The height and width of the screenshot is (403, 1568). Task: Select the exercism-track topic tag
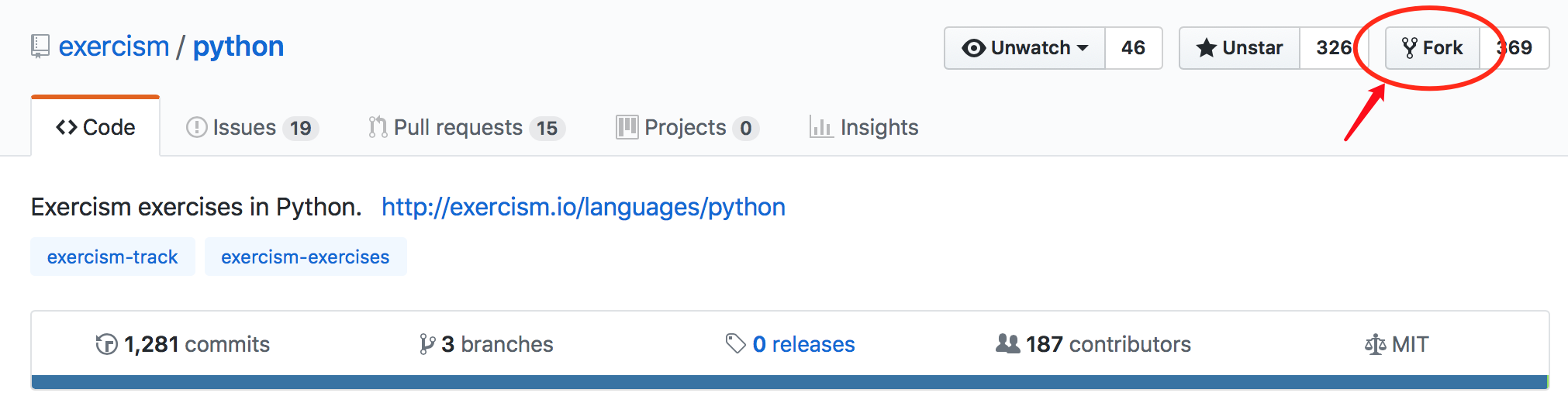pos(112,257)
